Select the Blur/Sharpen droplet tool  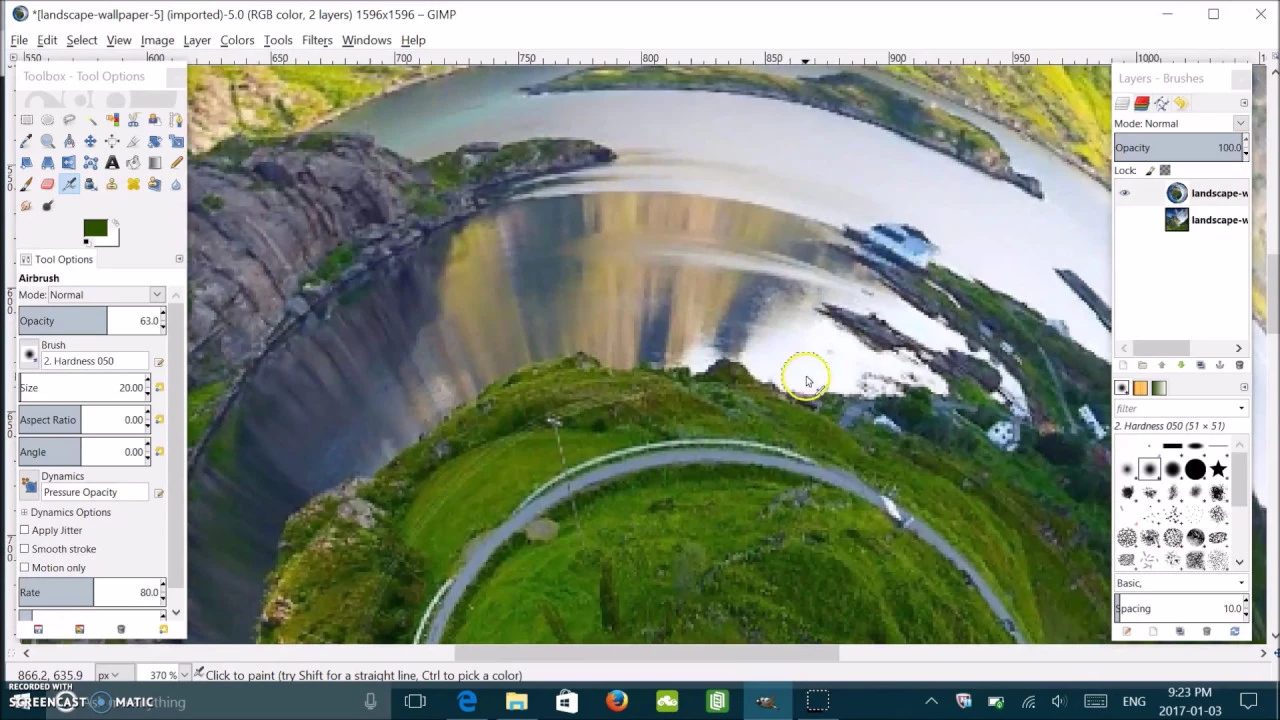coord(176,184)
